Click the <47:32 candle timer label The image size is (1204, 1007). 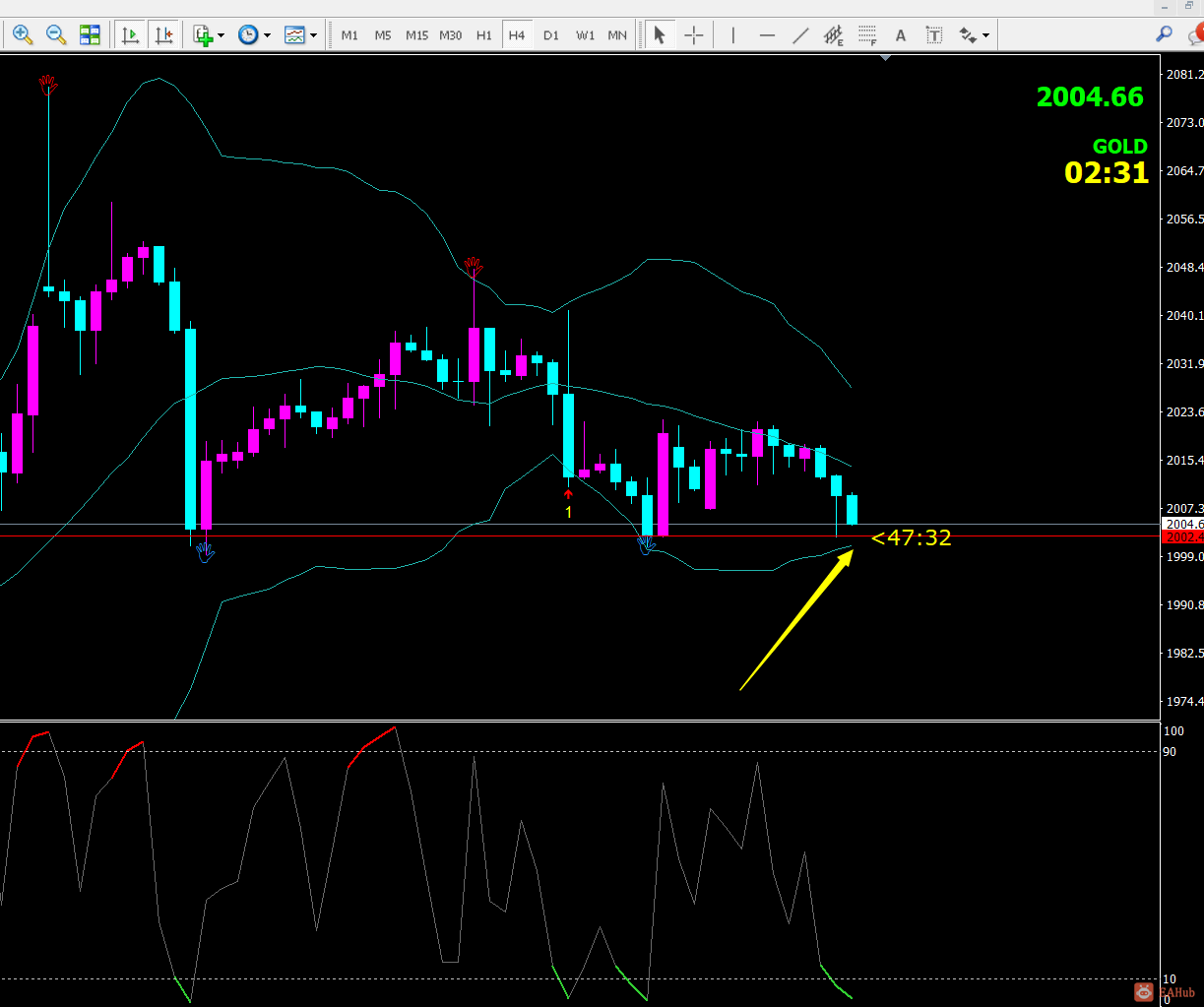[x=911, y=537]
